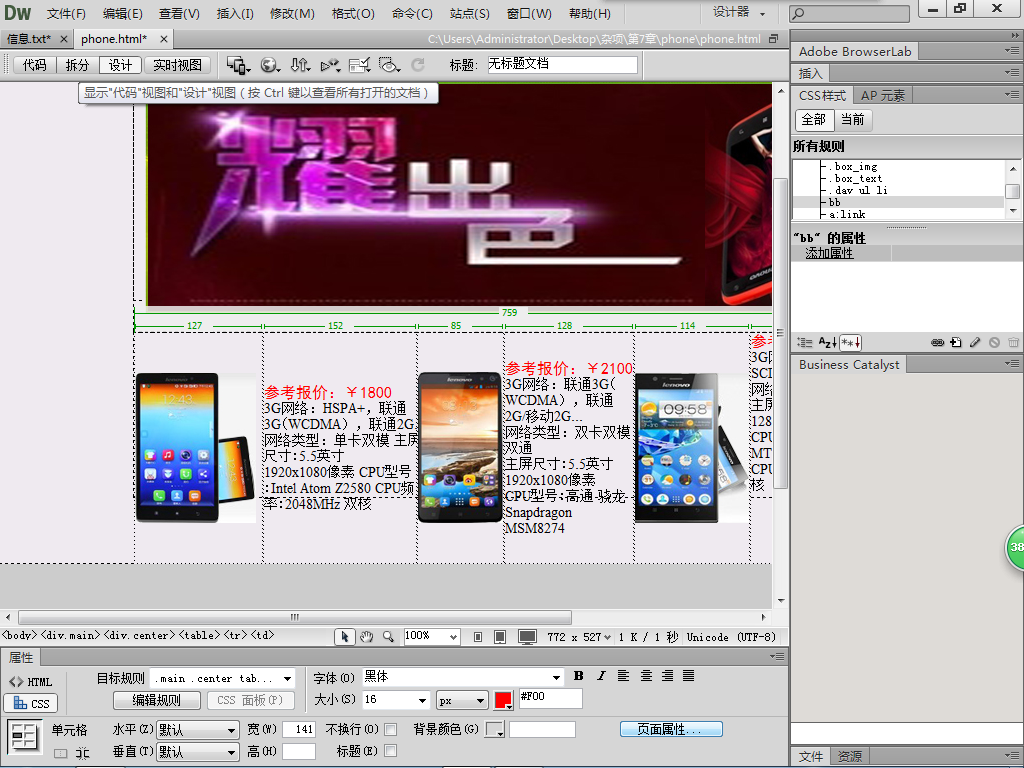The height and width of the screenshot is (768, 1024).
Task: Switch to 实时视图 live view
Action: point(177,65)
